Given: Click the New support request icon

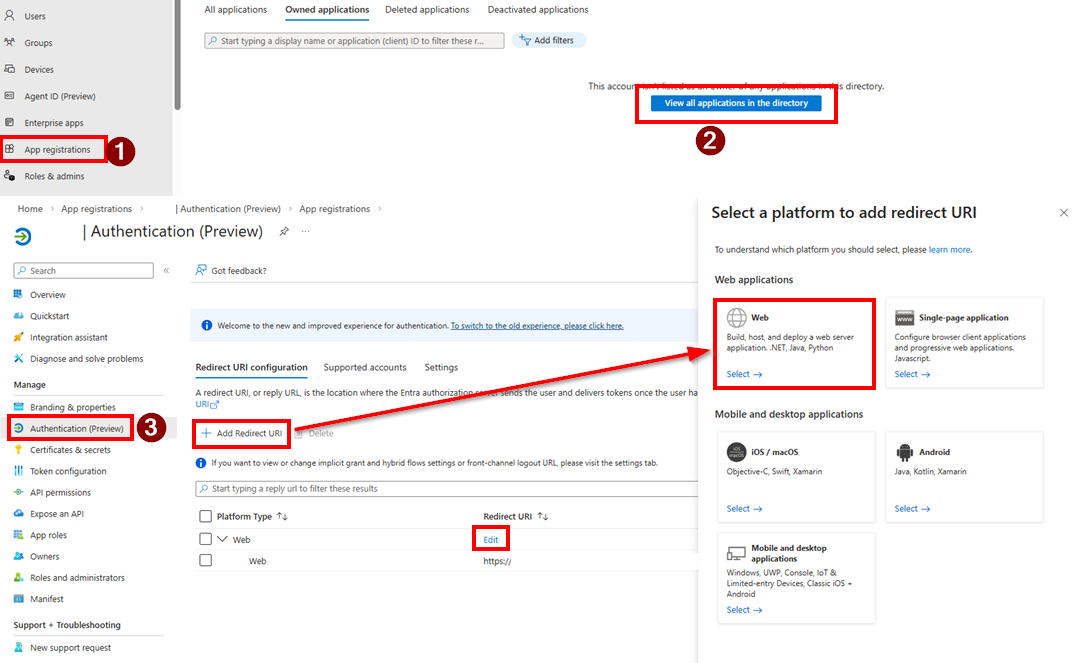Looking at the screenshot, I should click(19, 647).
